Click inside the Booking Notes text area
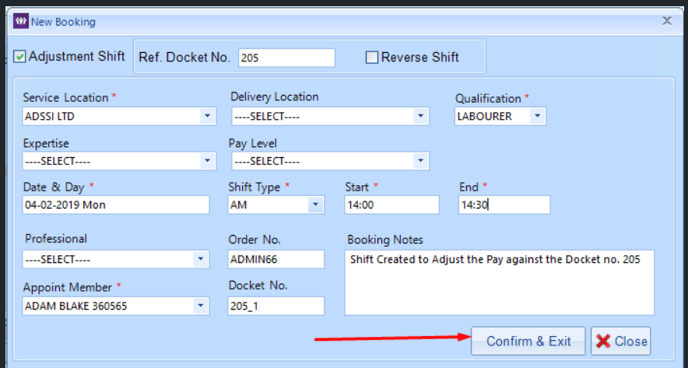Image resolution: width=688 pixels, height=368 pixels. tap(499, 282)
